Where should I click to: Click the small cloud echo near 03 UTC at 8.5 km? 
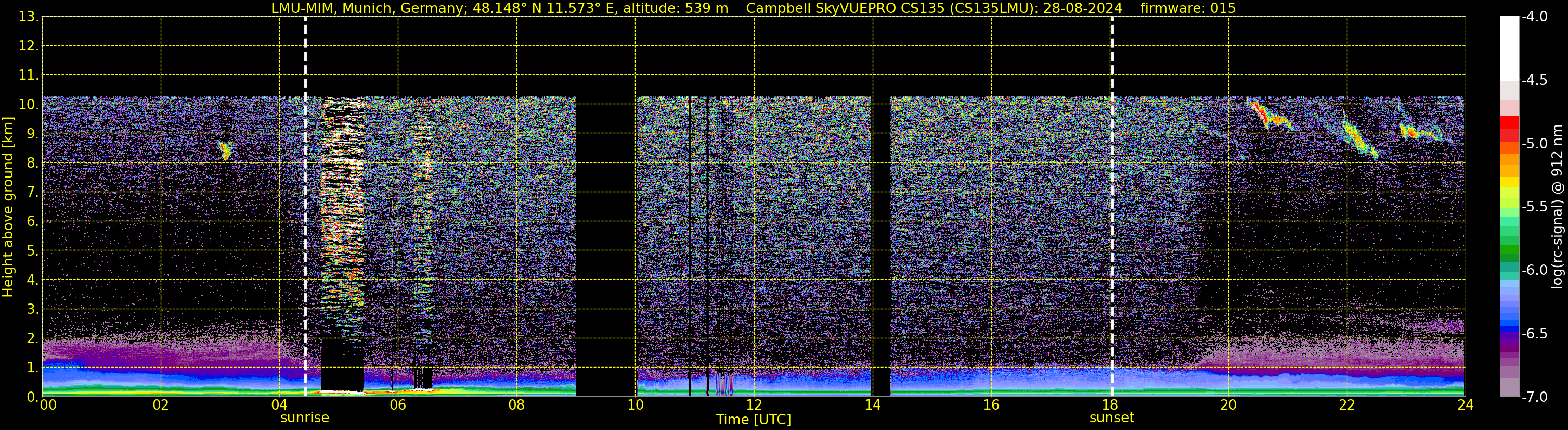(225, 149)
